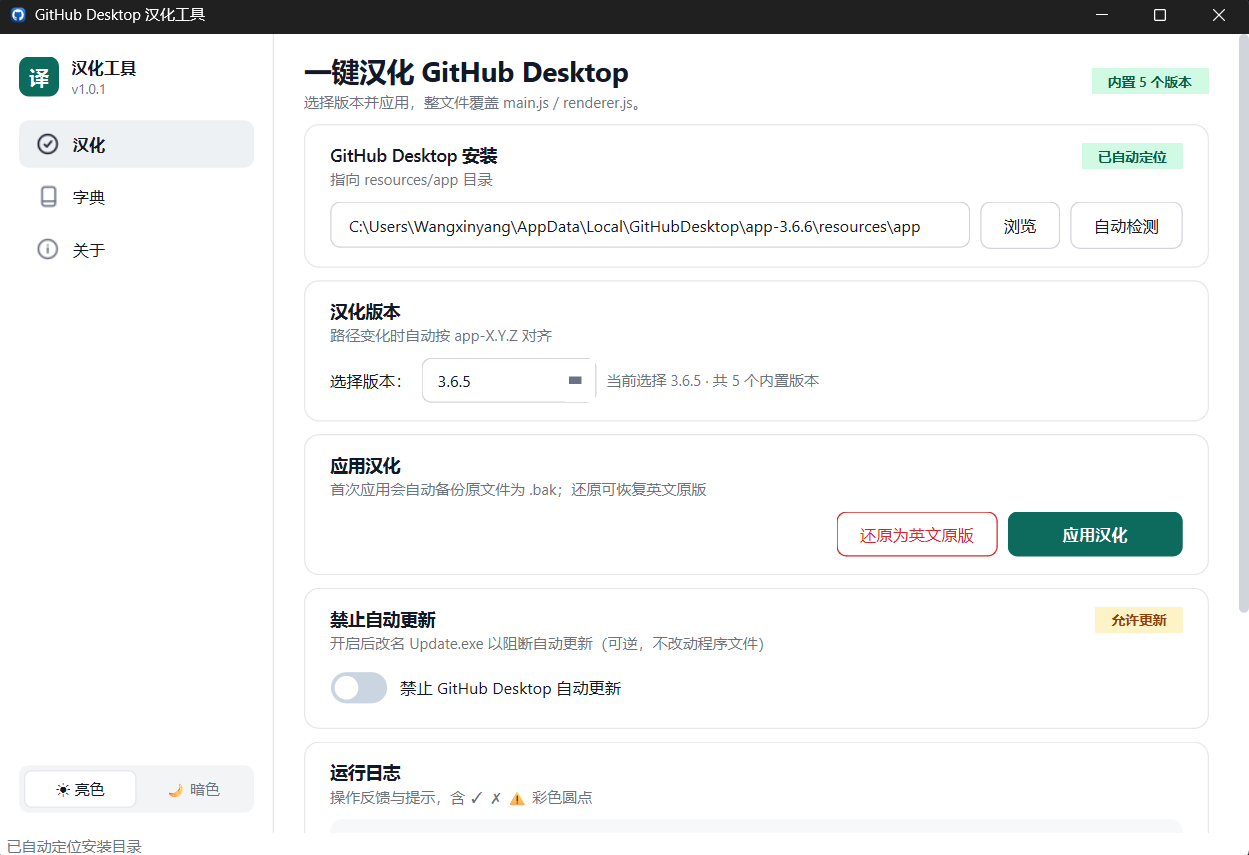Click the 已自动定位 status badge

(1132, 157)
